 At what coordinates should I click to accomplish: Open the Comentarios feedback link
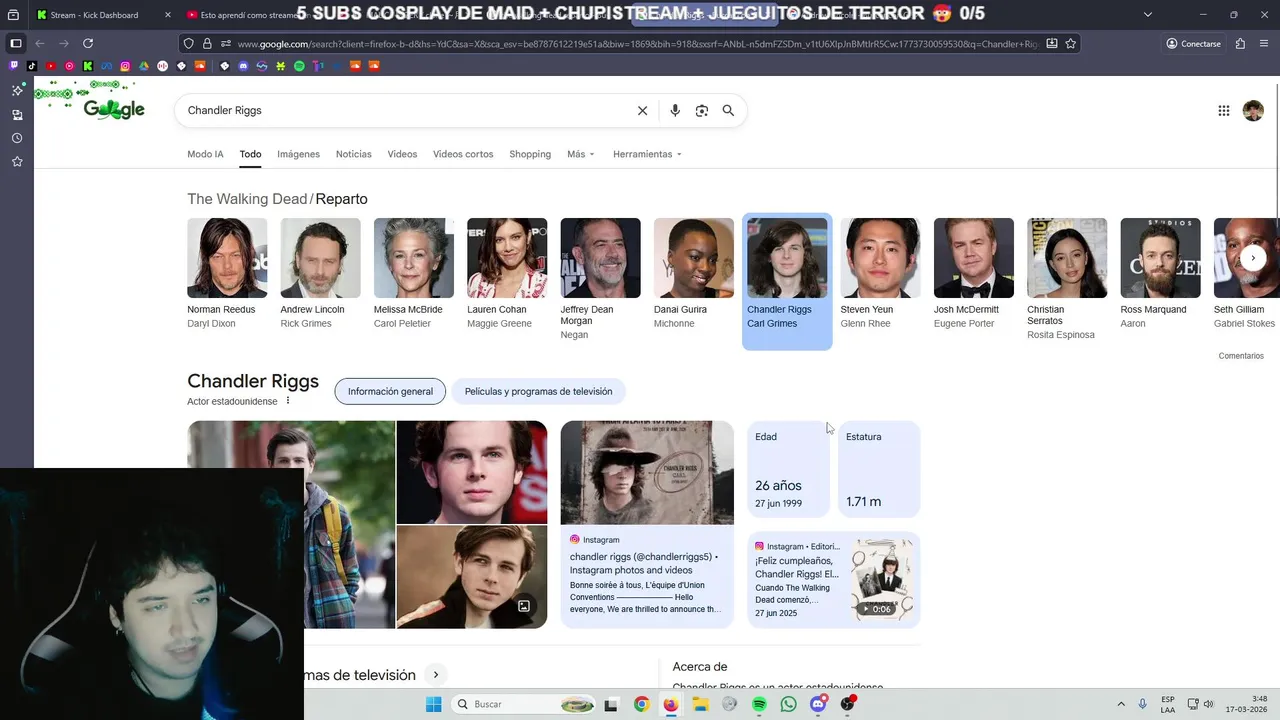tap(1241, 356)
